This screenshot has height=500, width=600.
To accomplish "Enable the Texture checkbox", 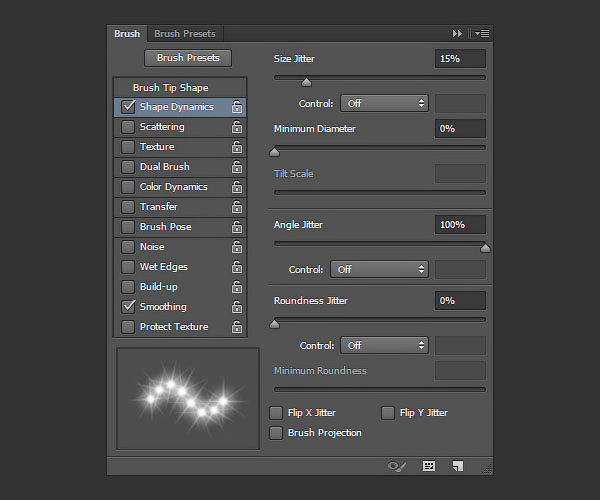I will [x=128, y=147].
